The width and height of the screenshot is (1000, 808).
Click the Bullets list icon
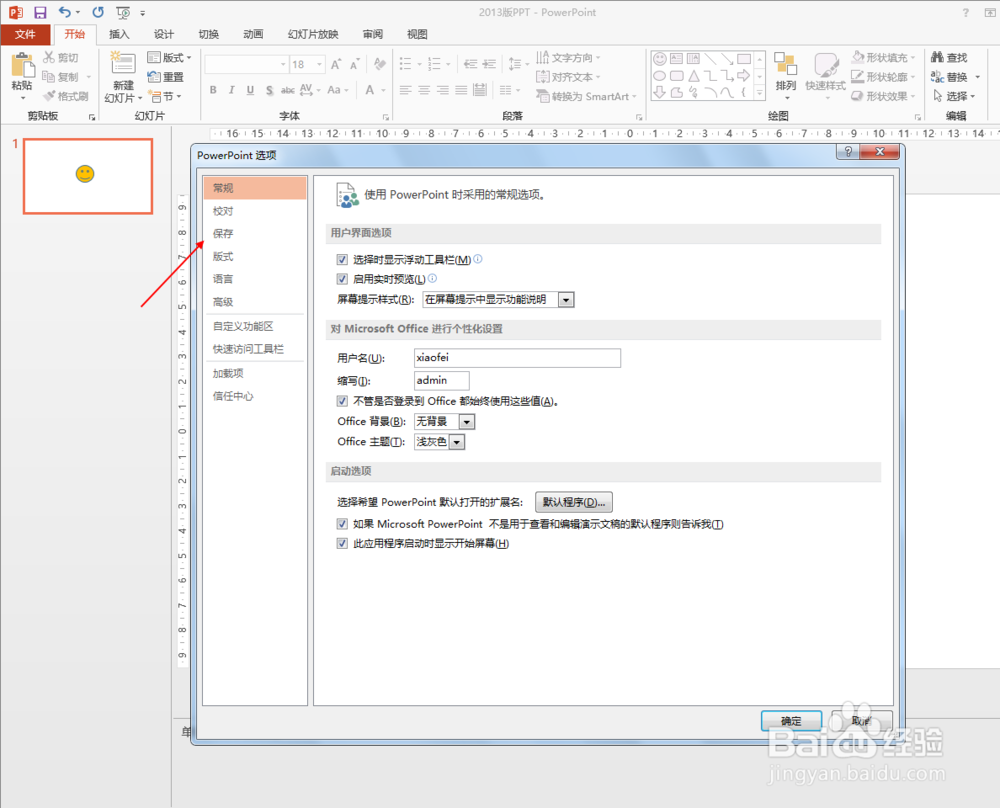(x=406, y=64)
